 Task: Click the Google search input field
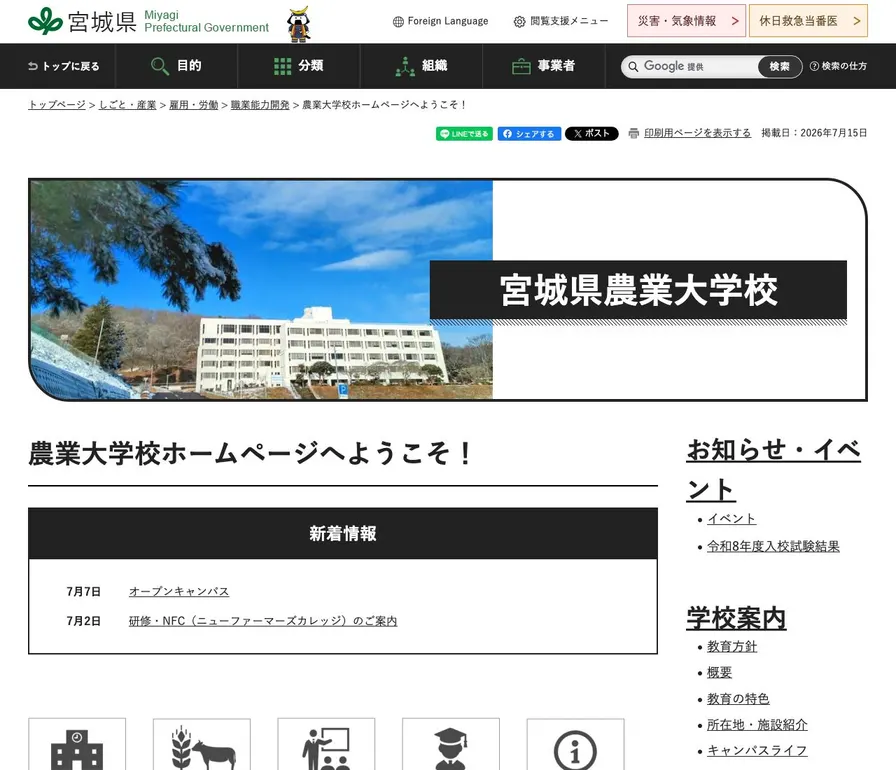[x=691, y=67]
